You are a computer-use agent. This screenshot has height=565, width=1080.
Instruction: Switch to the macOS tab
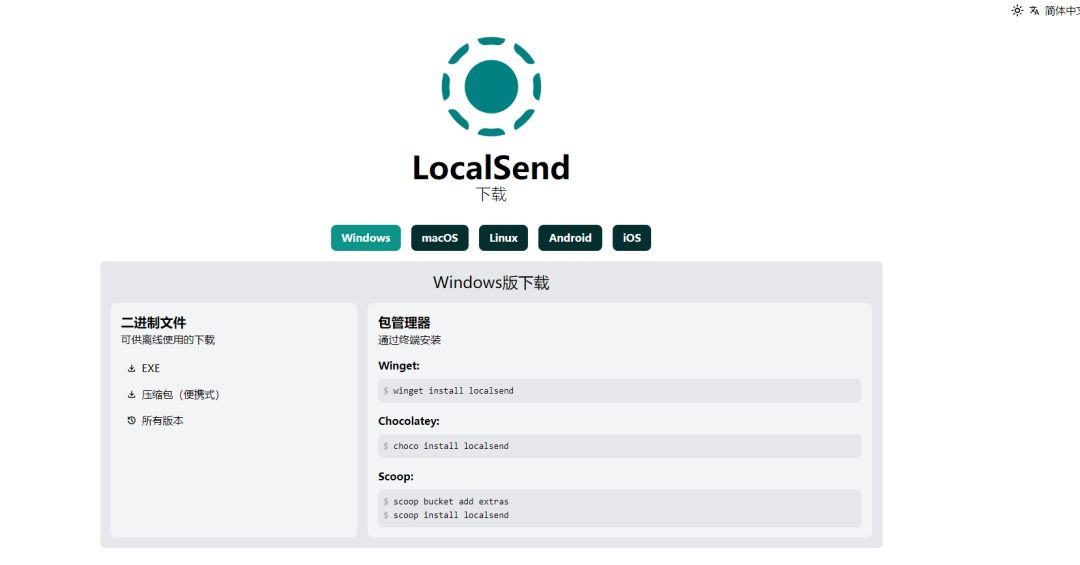click(439, 238)
